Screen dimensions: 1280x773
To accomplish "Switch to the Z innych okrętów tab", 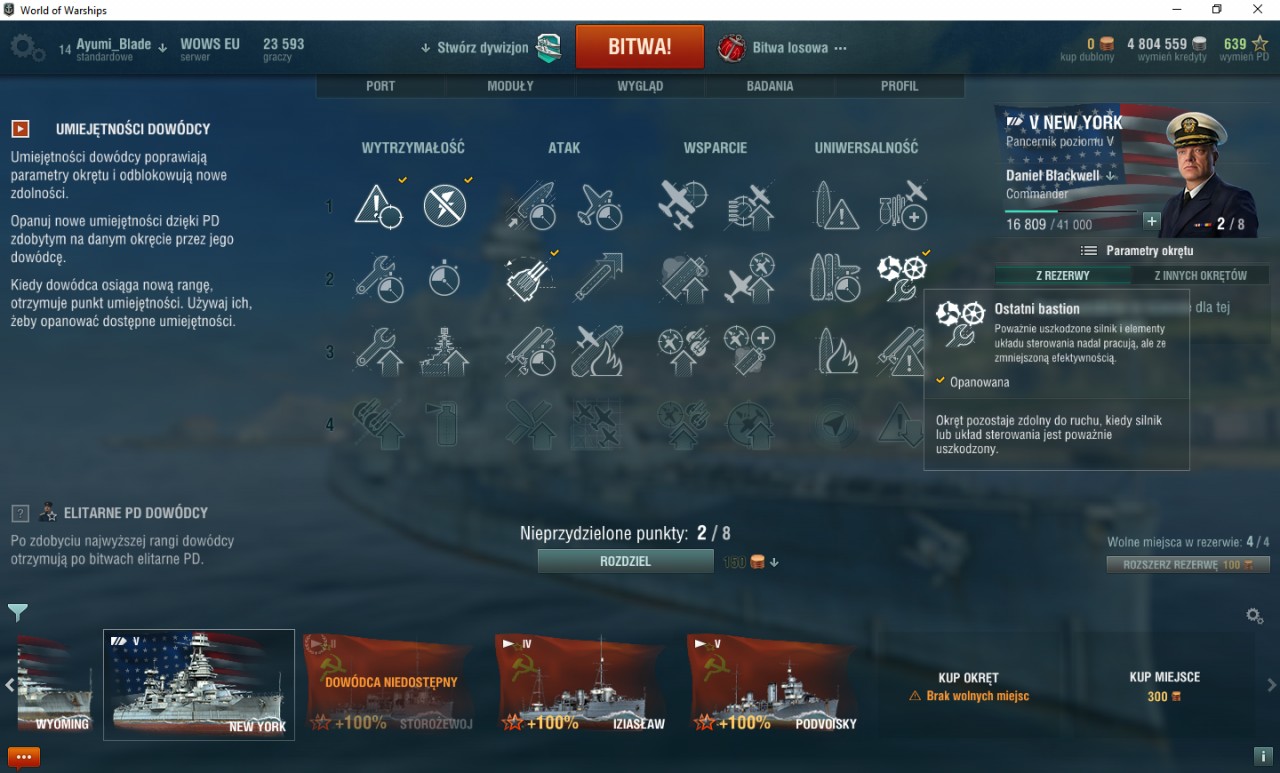I will [x=1200, y=275].
